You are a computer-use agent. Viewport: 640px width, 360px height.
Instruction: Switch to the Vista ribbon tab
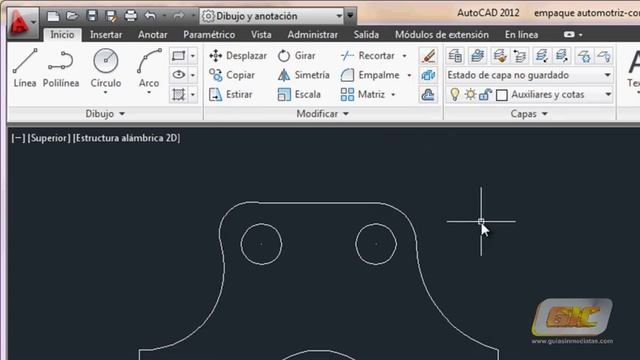[261, 35]
